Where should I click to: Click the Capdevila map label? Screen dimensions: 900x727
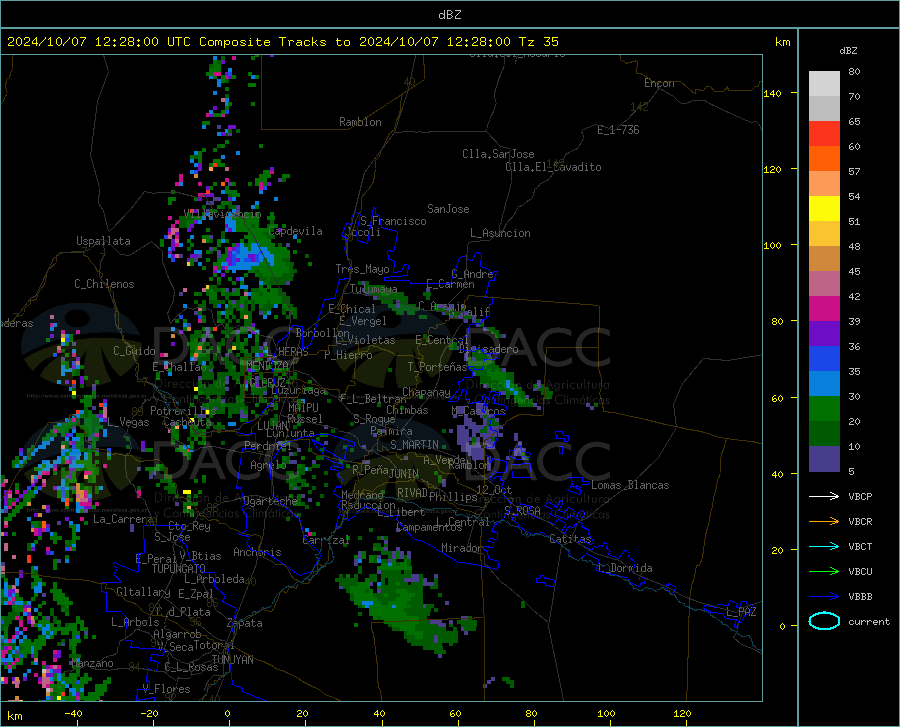296,231
